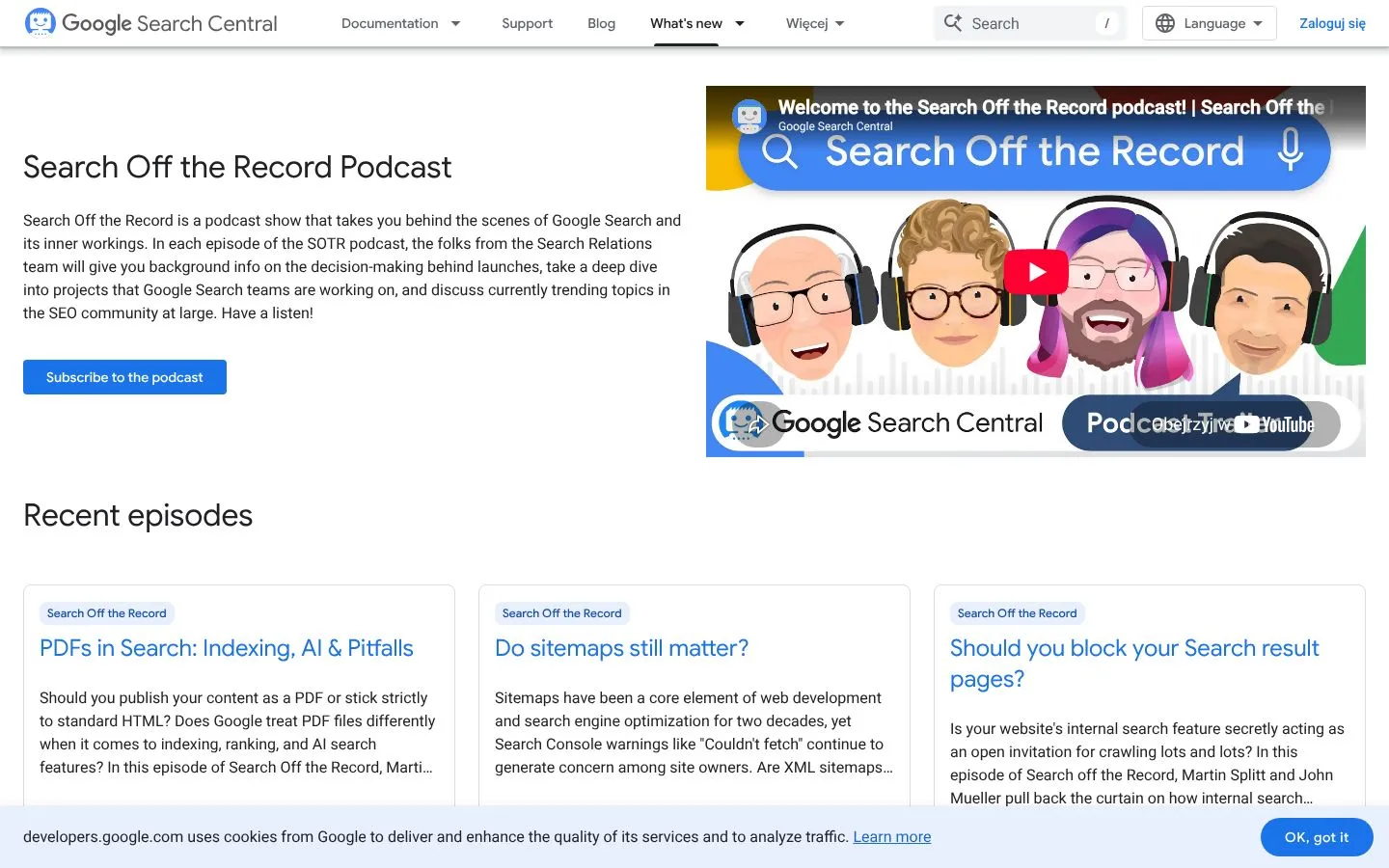Expand the Documentation dropdown arrow
The height and width of the screenshot is (868, 1389).
pos(455,23)
